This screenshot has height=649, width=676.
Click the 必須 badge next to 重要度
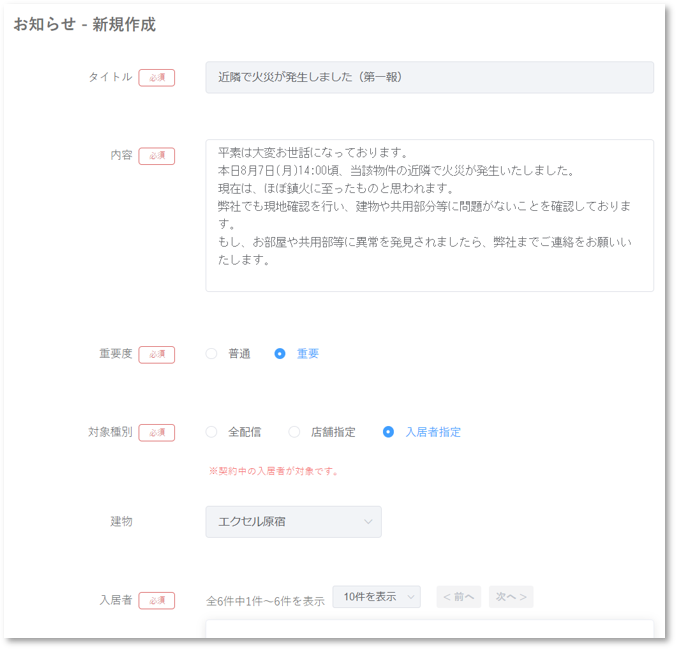[156, 354]
